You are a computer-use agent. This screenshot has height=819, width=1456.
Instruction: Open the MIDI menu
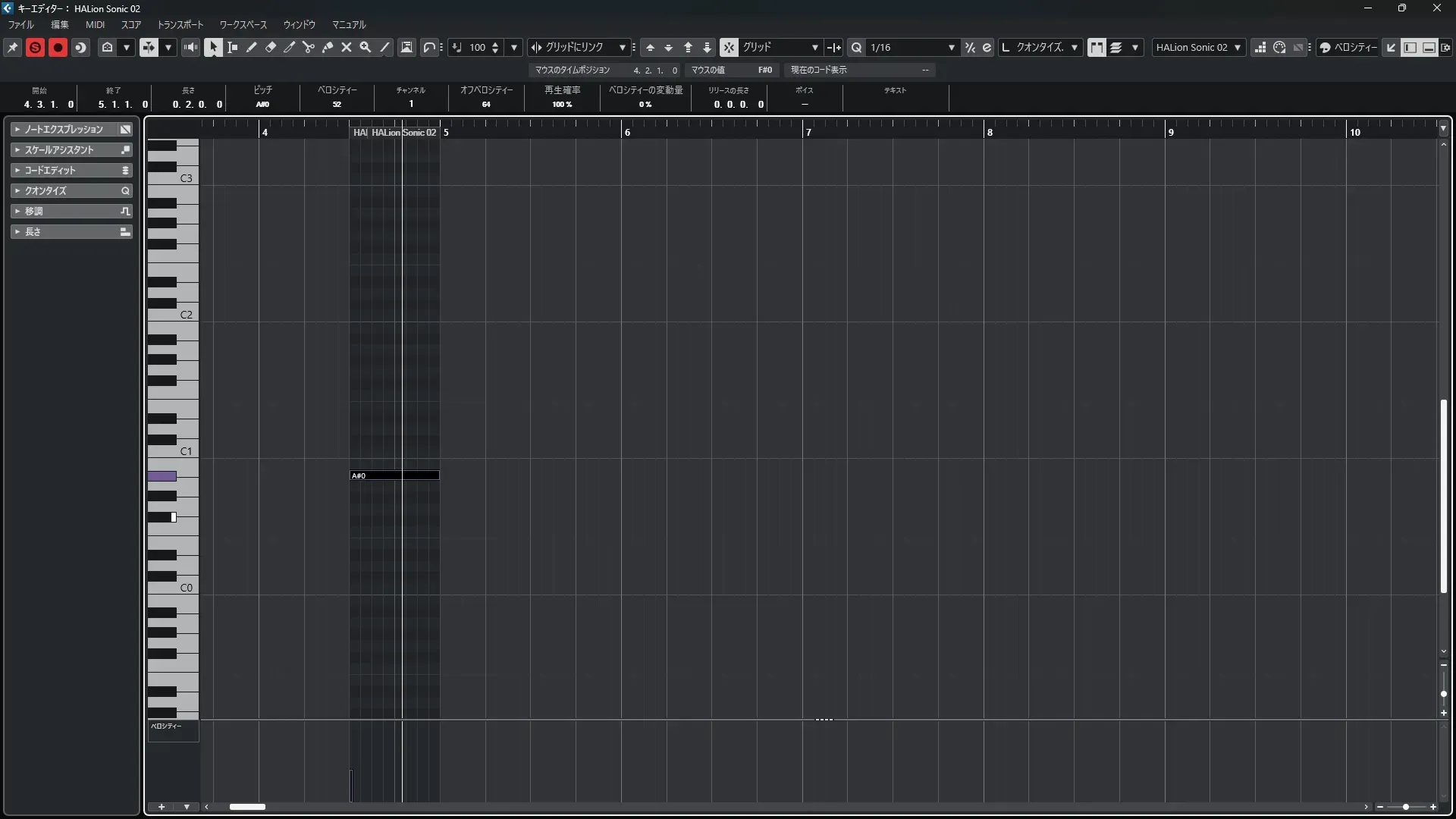[x=95, y=25]
